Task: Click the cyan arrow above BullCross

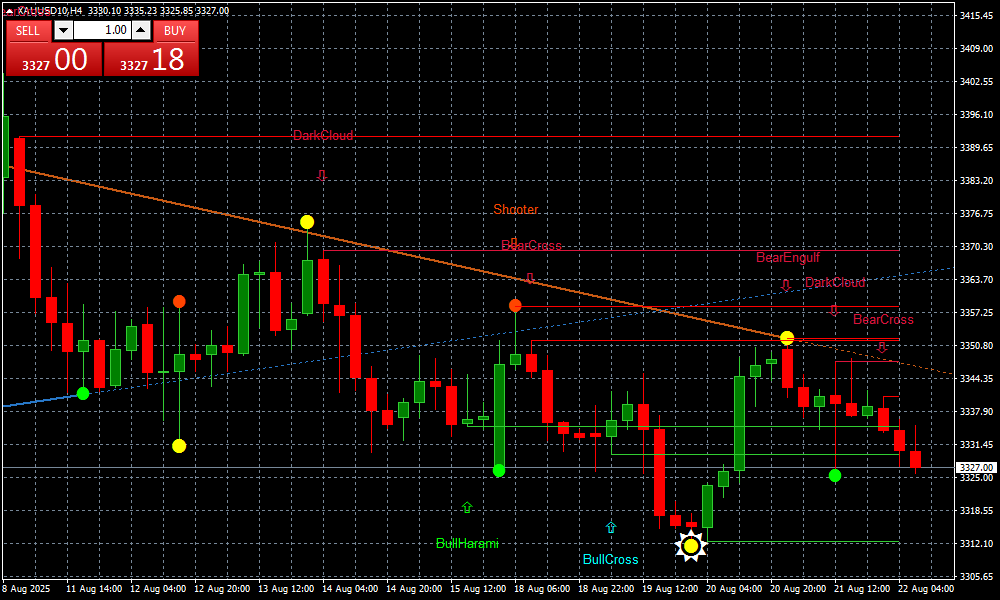Action: tap(611, 527)
